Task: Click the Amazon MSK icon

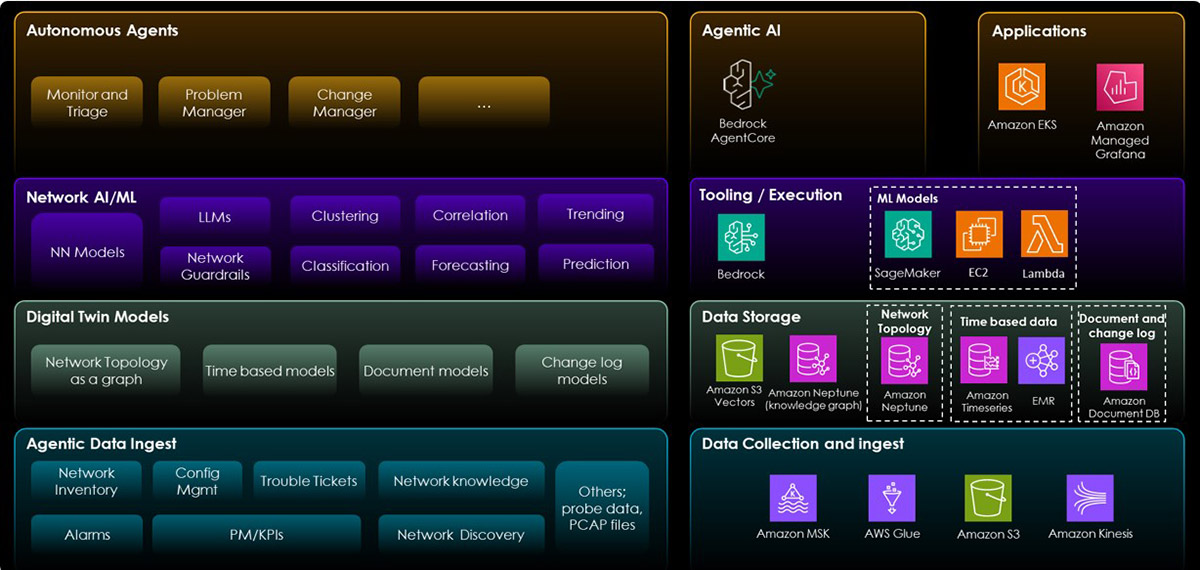Action: tap(793, 498)
